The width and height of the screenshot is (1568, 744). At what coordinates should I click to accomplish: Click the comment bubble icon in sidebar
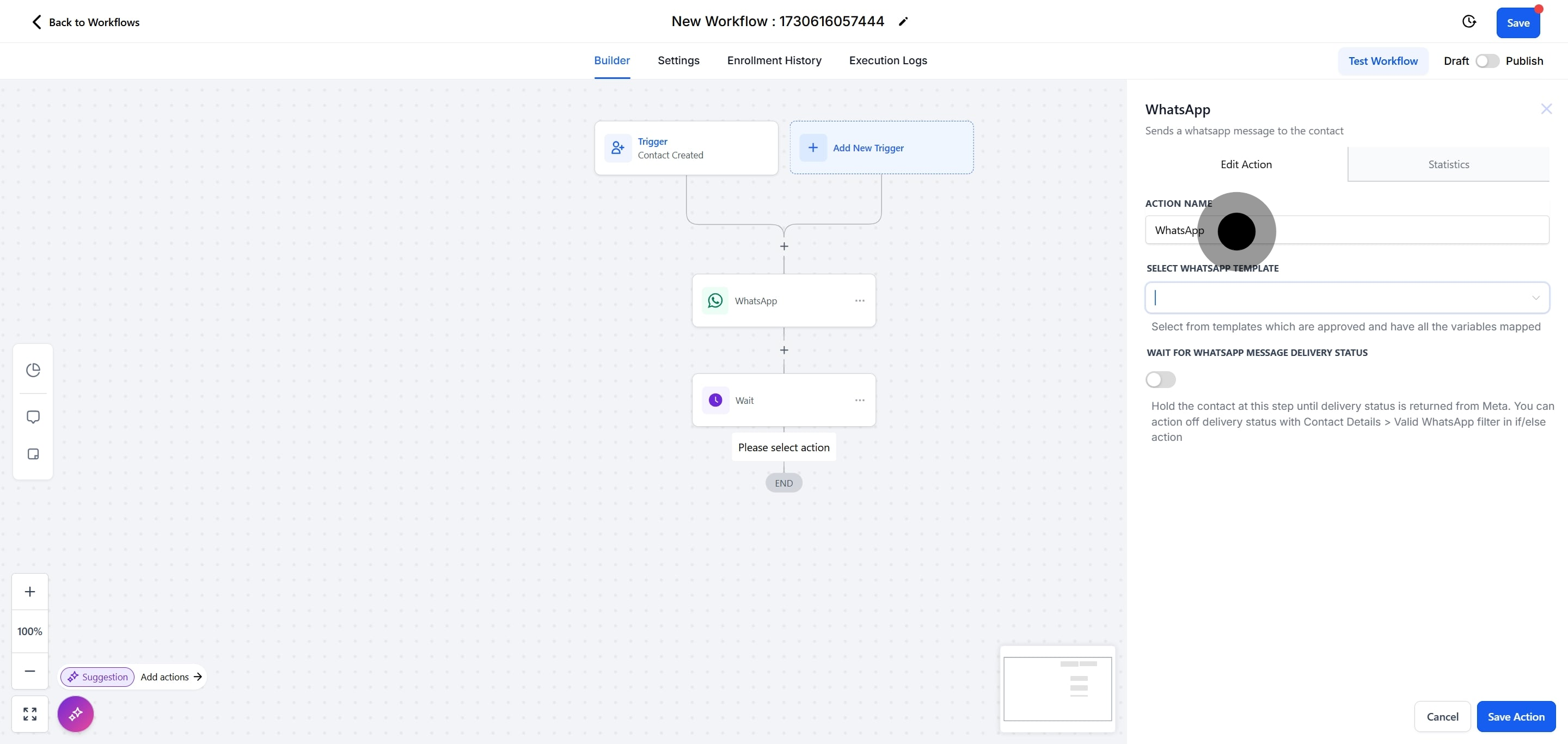pos(33,417)
